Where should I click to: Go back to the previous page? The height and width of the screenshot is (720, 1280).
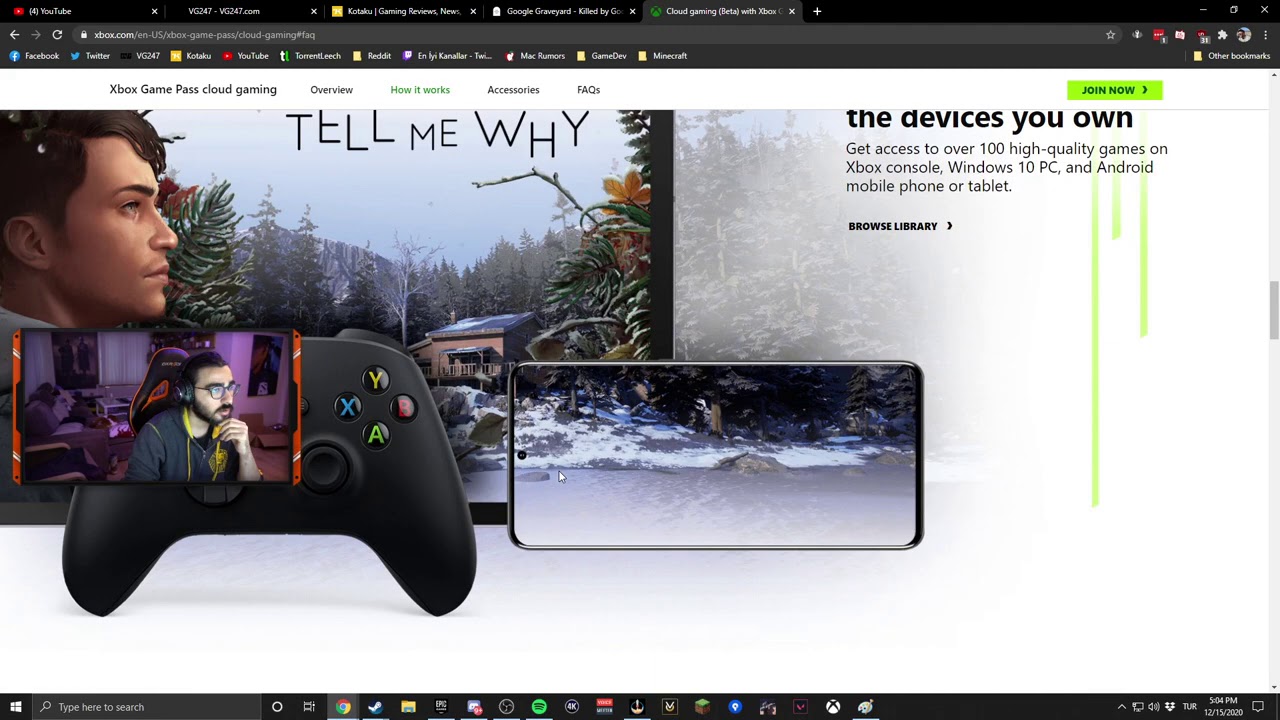pos(14,35)
